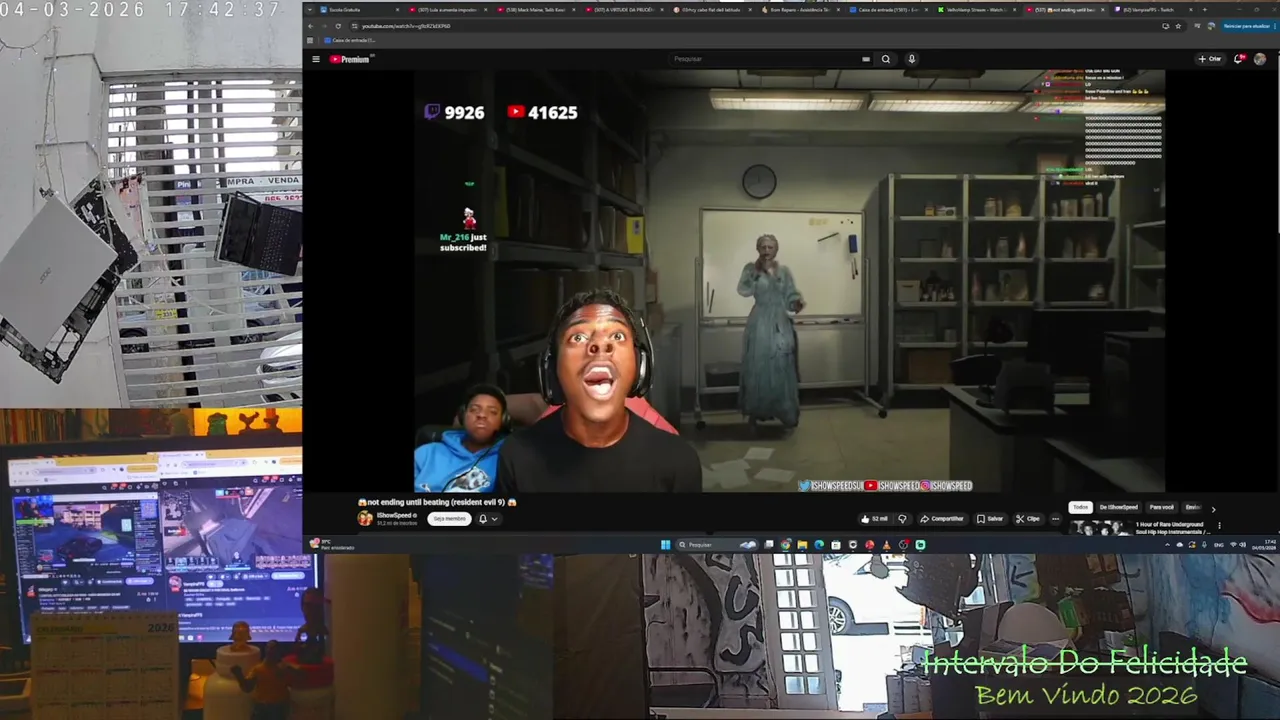The width and height of the screenshot is (1280, 720).
Task: Open the weather widget on the taskbar
Action: pyautogui.click(x=330, y=545)
